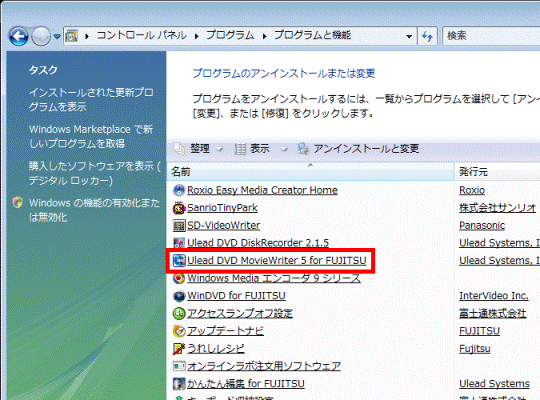This screenshot has height=400, width=540.
Task: Open Windows Marketplace で新しいプログラムを取得
Action: pyautogui.click(x=91, y=136)
